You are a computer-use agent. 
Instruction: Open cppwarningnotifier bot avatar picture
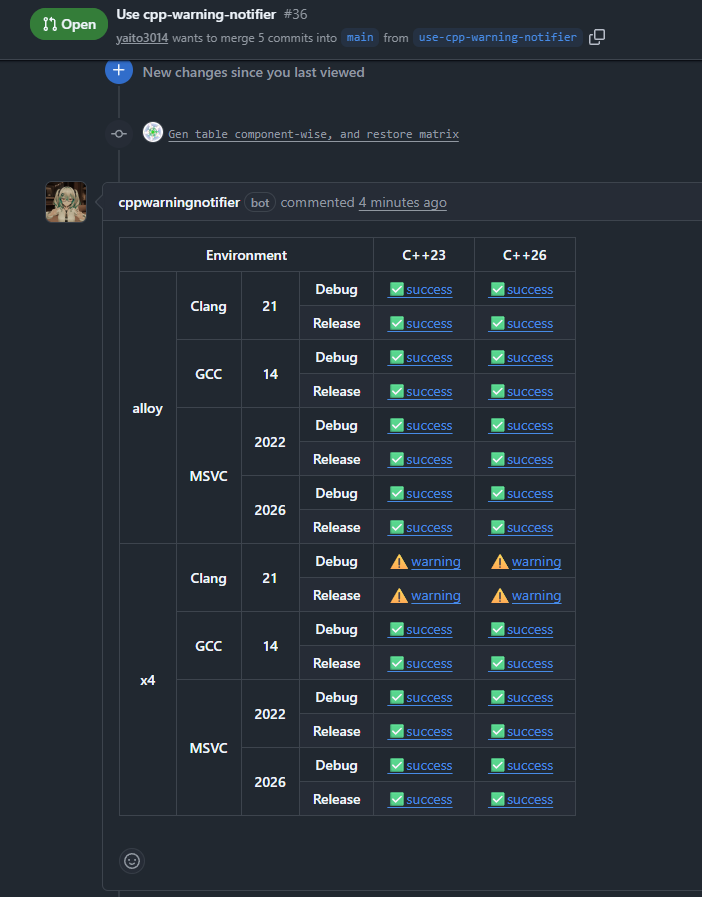[66, 202]
